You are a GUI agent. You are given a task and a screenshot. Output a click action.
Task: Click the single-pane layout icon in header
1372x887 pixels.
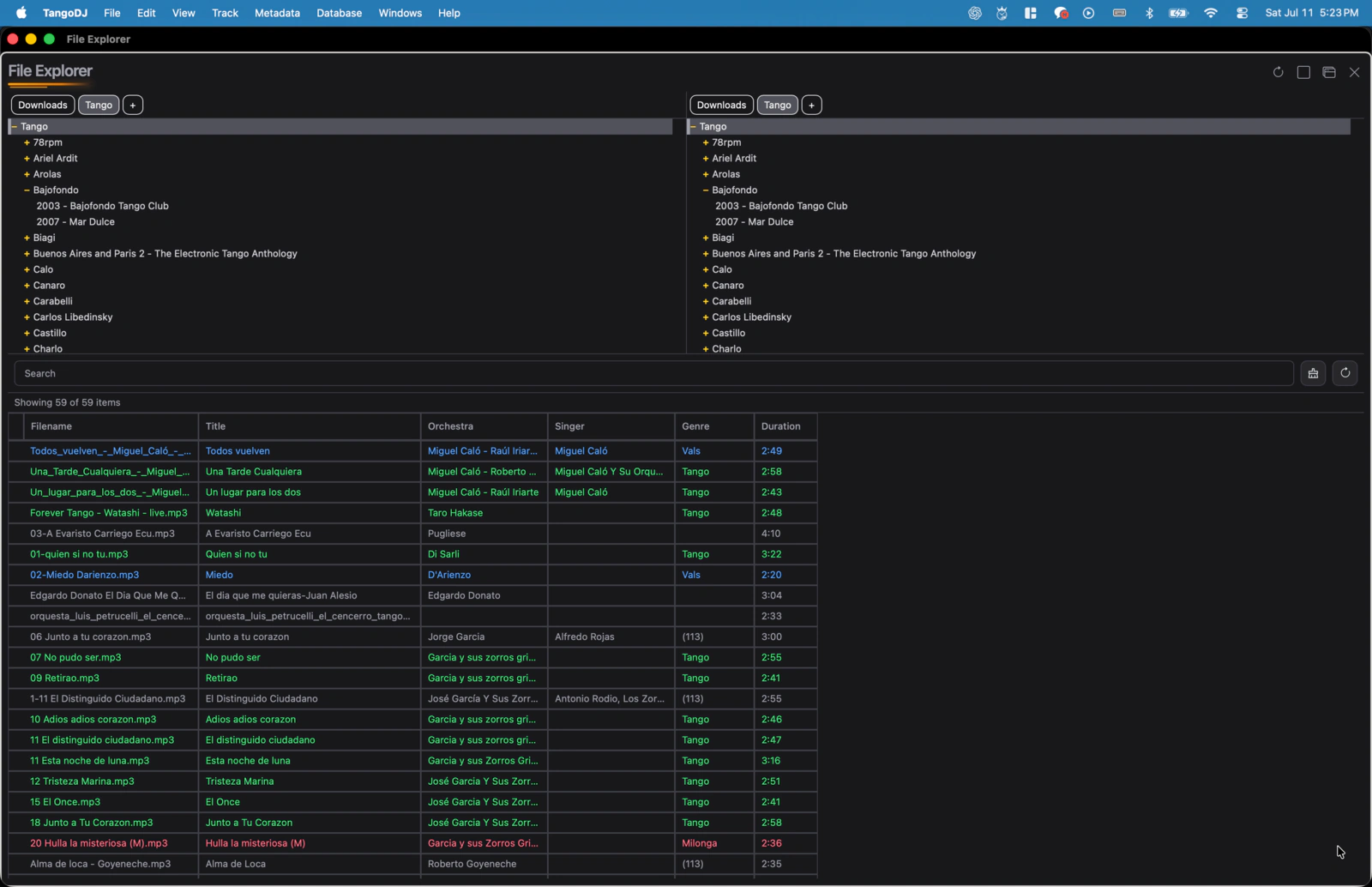pyautogui.click(x=1303, y=72)
